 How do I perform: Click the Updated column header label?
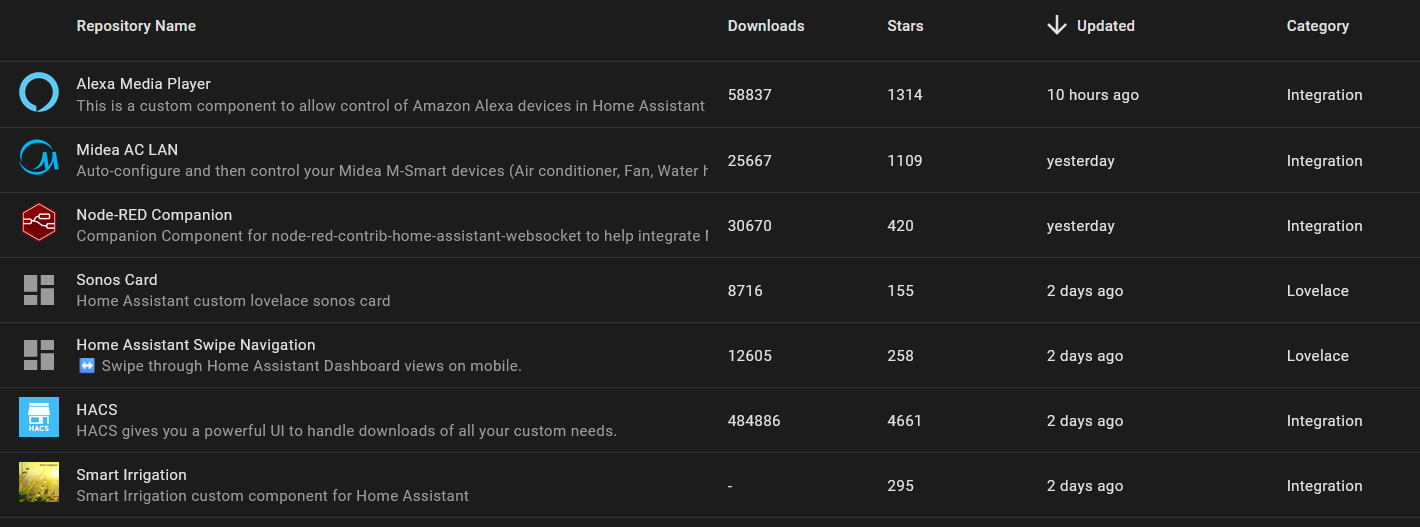coord(1105,26)
